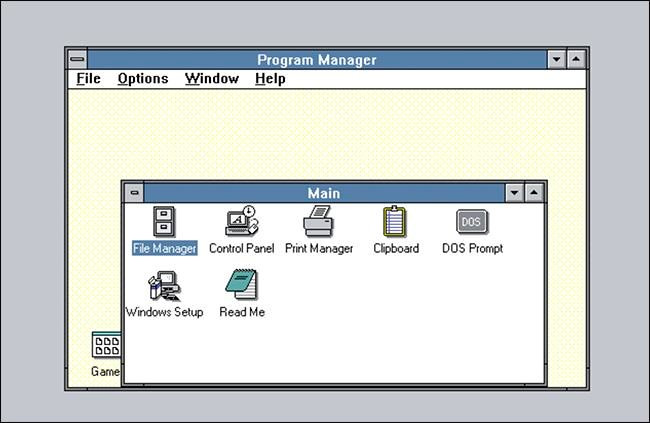Open the File menu
The image size is (650, 423).
coord(88,79)
